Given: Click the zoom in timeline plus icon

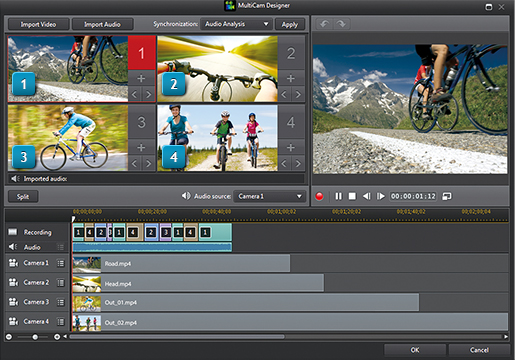Looking at the screenshot, I should pos(57,337).
